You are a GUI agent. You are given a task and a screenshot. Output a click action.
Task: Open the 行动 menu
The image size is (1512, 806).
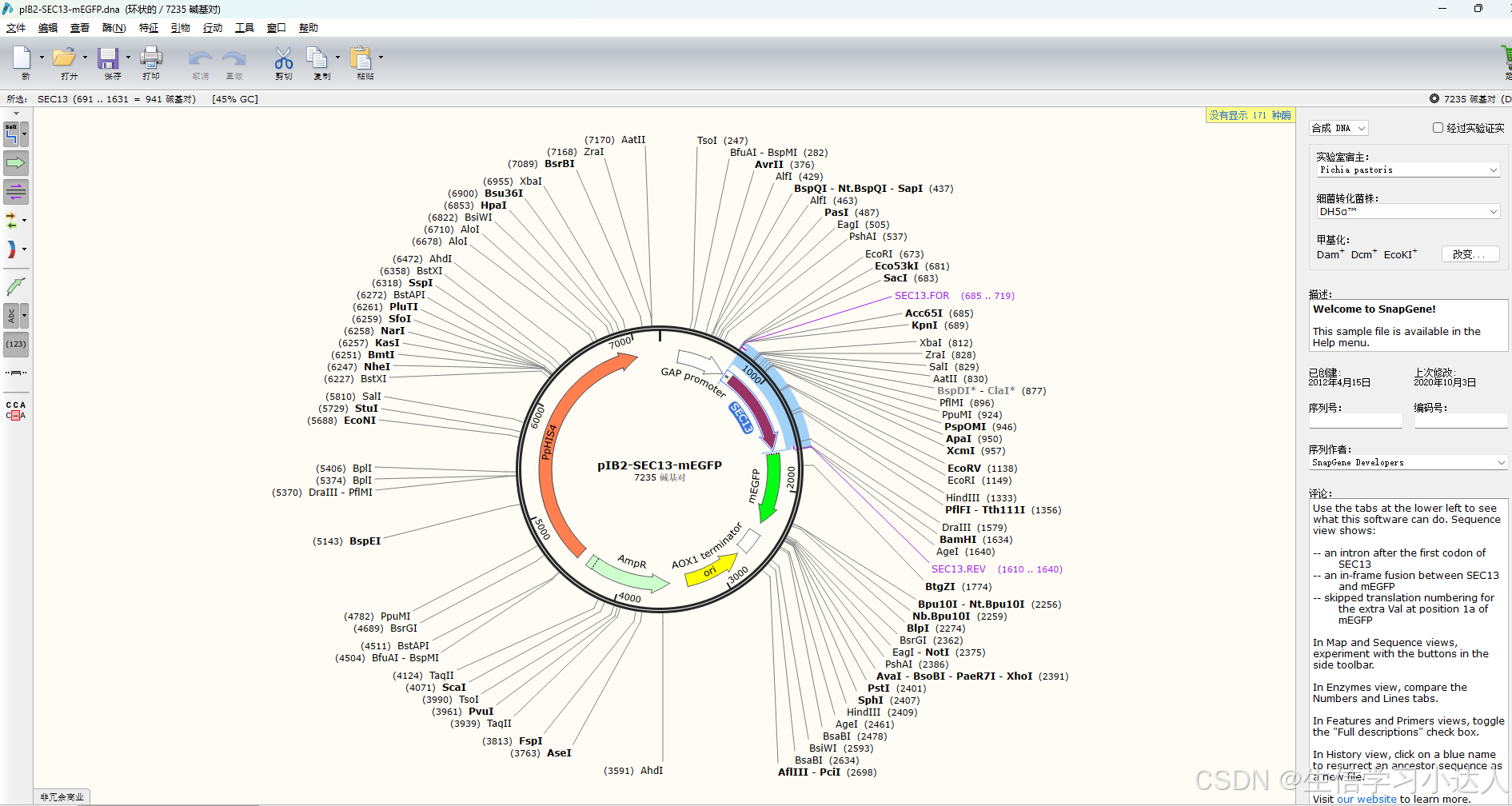[213, 28]
